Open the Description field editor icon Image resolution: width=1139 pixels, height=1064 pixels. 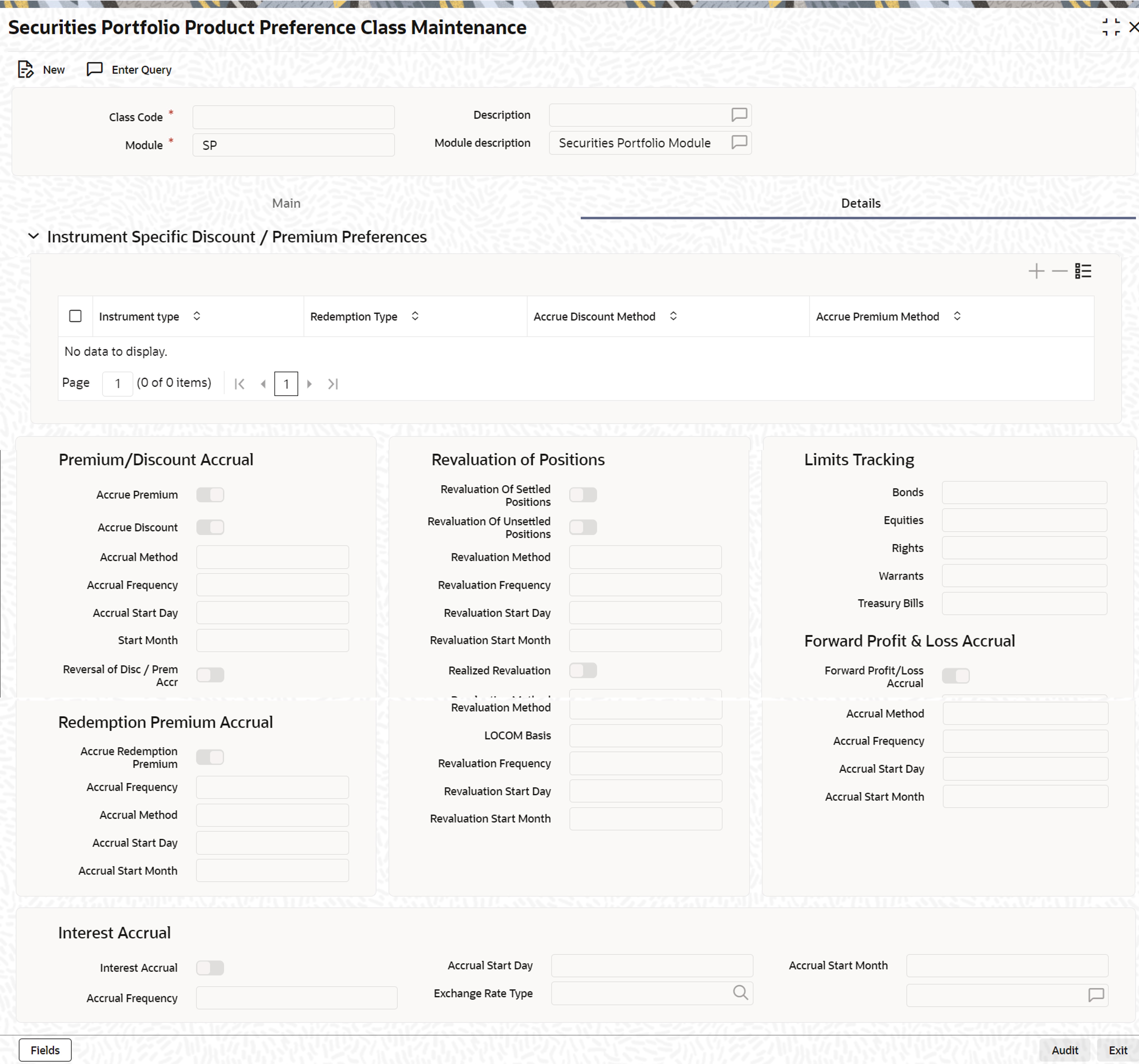pyautogui.click(x=739, y=115)
